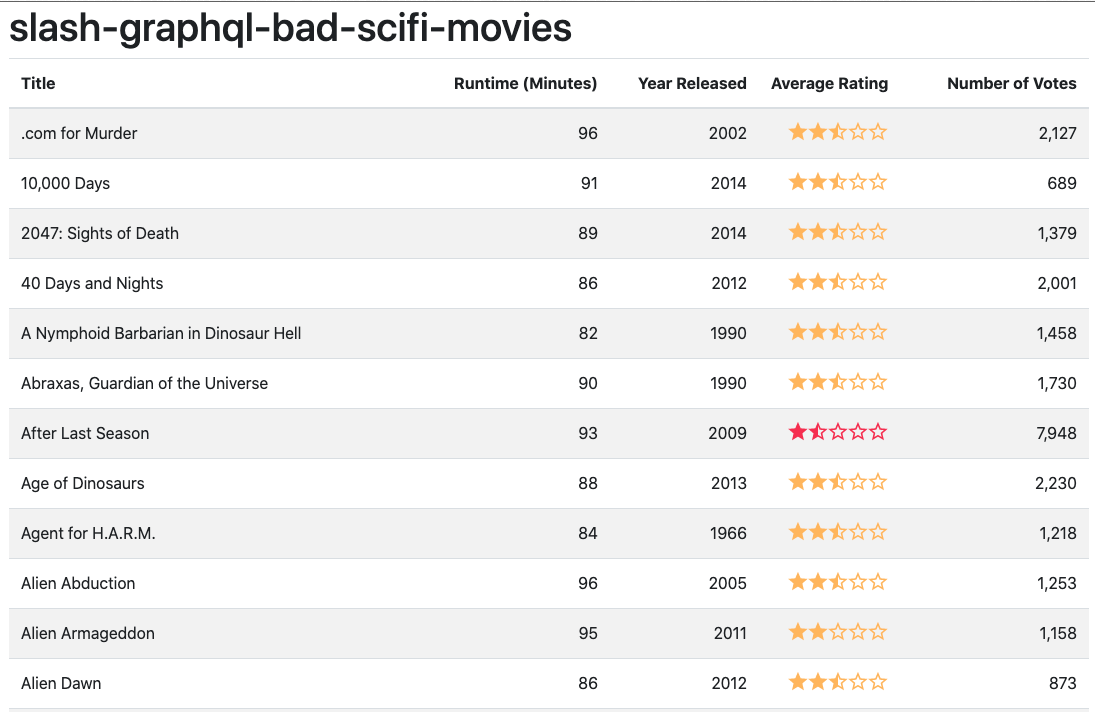Click star rating for Alien Armageddon
Viewport: 1095px width, 712px height.
(x=837, y=632)
